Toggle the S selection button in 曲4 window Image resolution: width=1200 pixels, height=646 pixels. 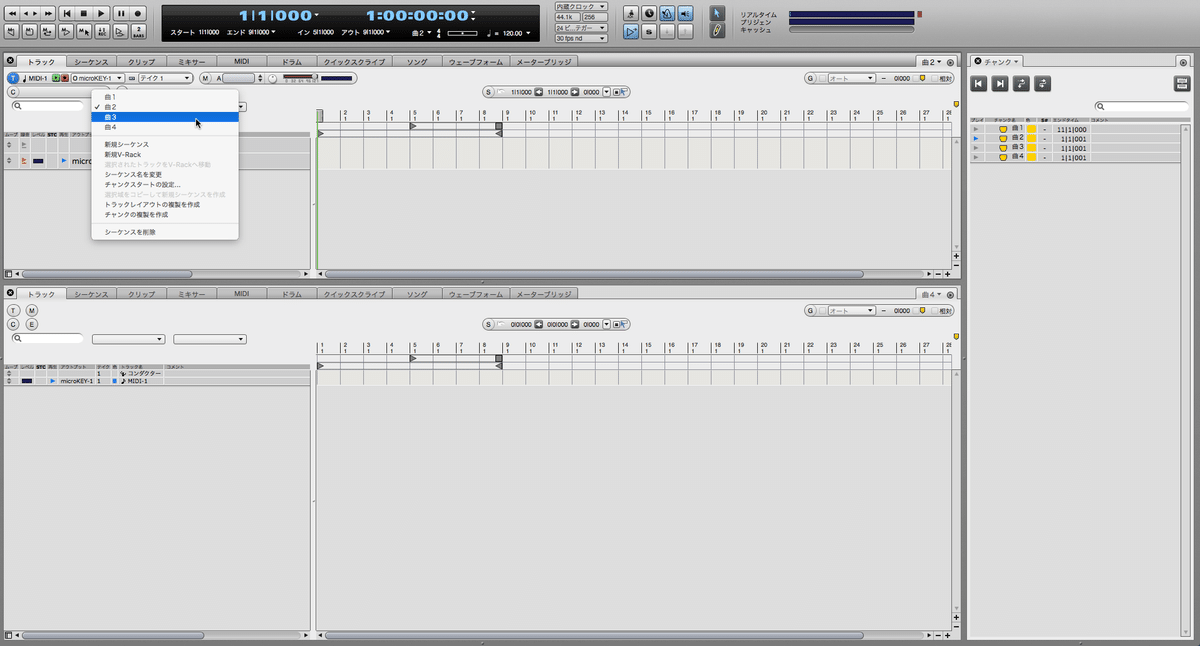point(489,324)
